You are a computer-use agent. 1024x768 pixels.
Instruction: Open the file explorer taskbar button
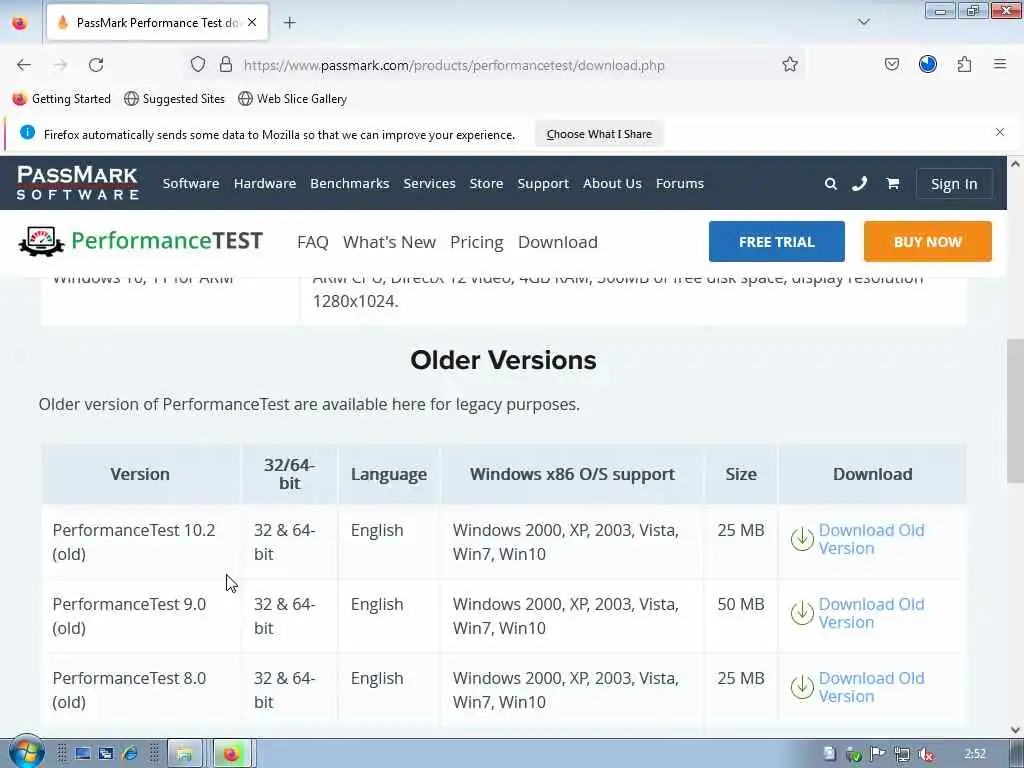(184, 754)
